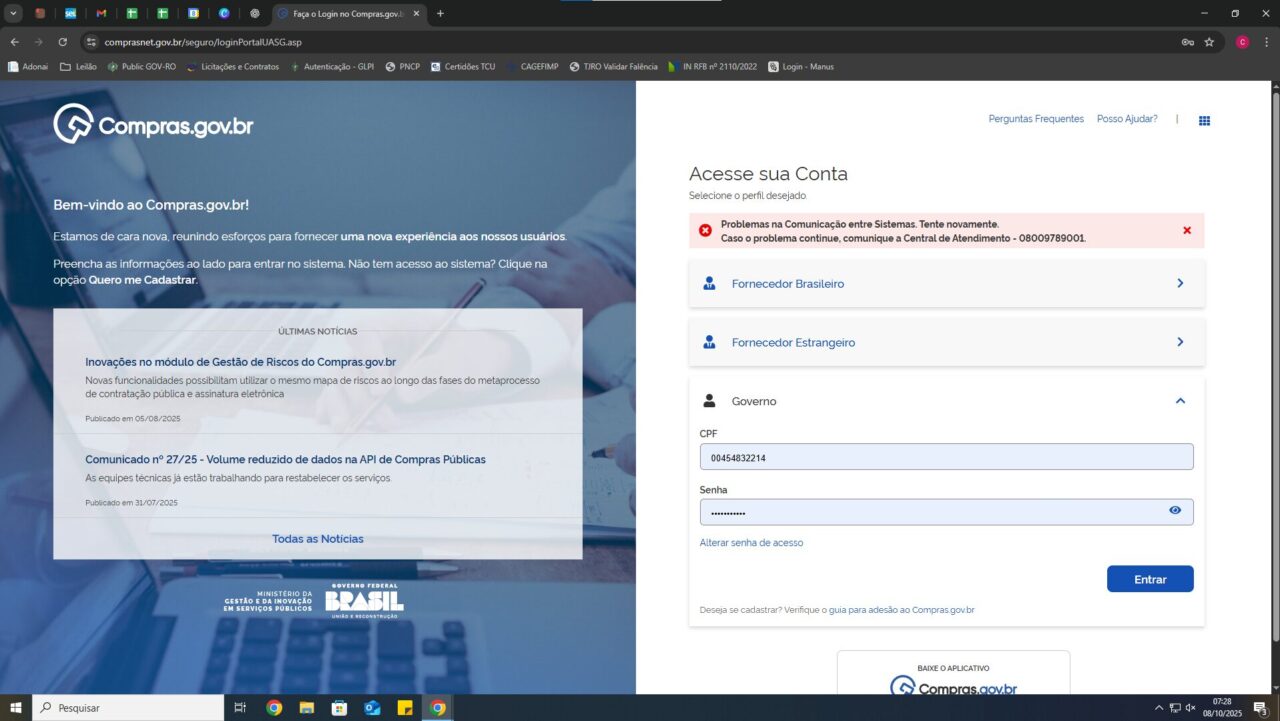Viewport: 1280px width, 721px height.
Task: Expand Fornecedor Estrangeiro profile
Action: (x=946, y=342)
